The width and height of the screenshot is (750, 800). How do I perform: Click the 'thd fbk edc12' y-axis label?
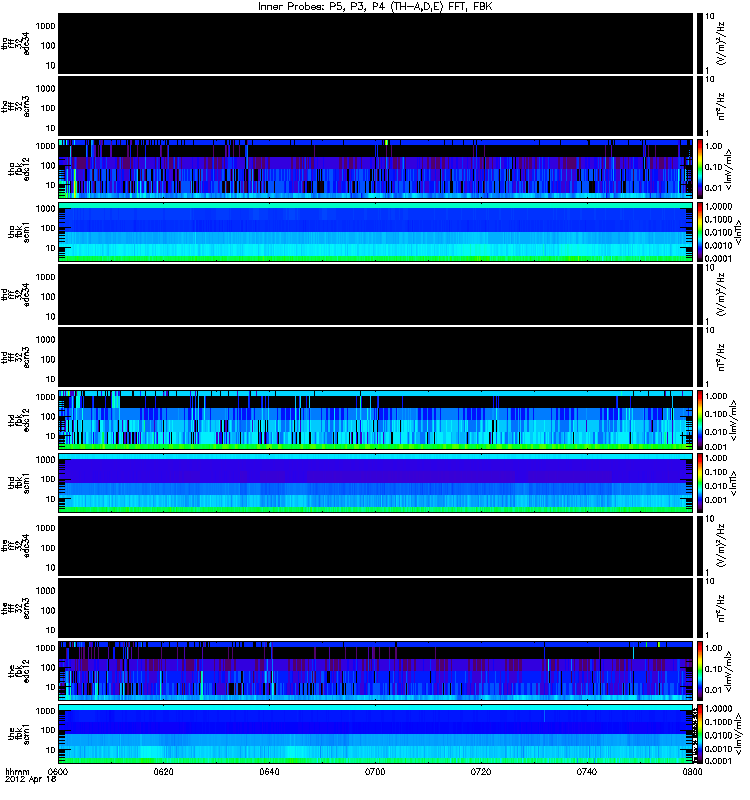(x=19, y=419)
